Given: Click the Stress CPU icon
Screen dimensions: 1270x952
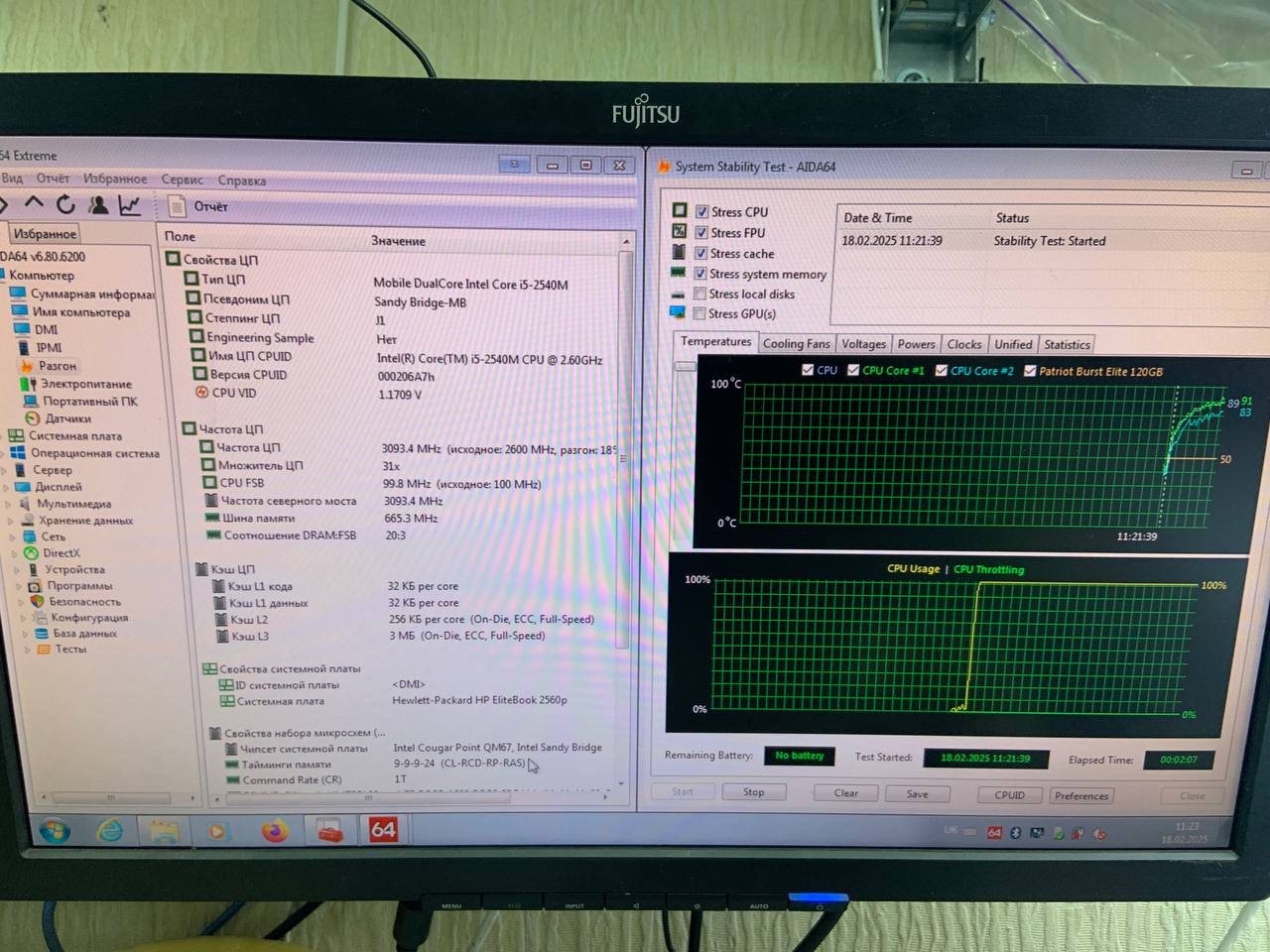Looking at the screenshot, I should coord(680,210).
